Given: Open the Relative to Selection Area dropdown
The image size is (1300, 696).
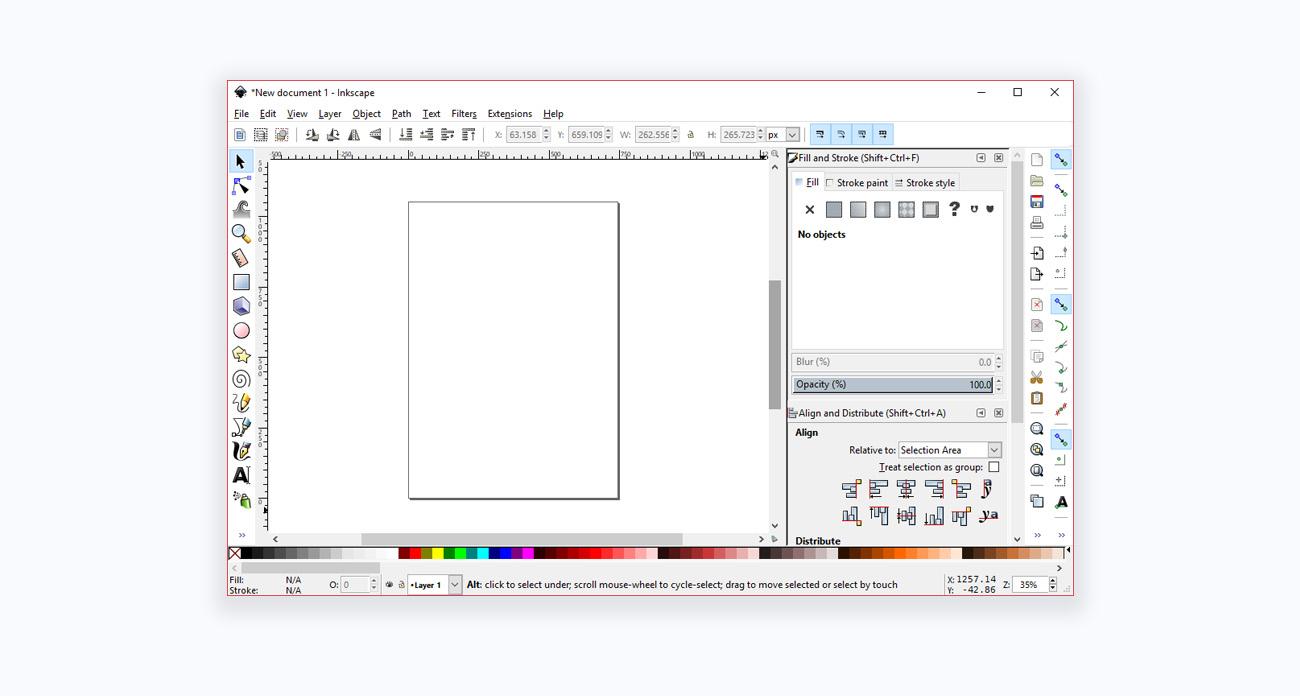Looking at the screenshot, I should coord(950,450).
